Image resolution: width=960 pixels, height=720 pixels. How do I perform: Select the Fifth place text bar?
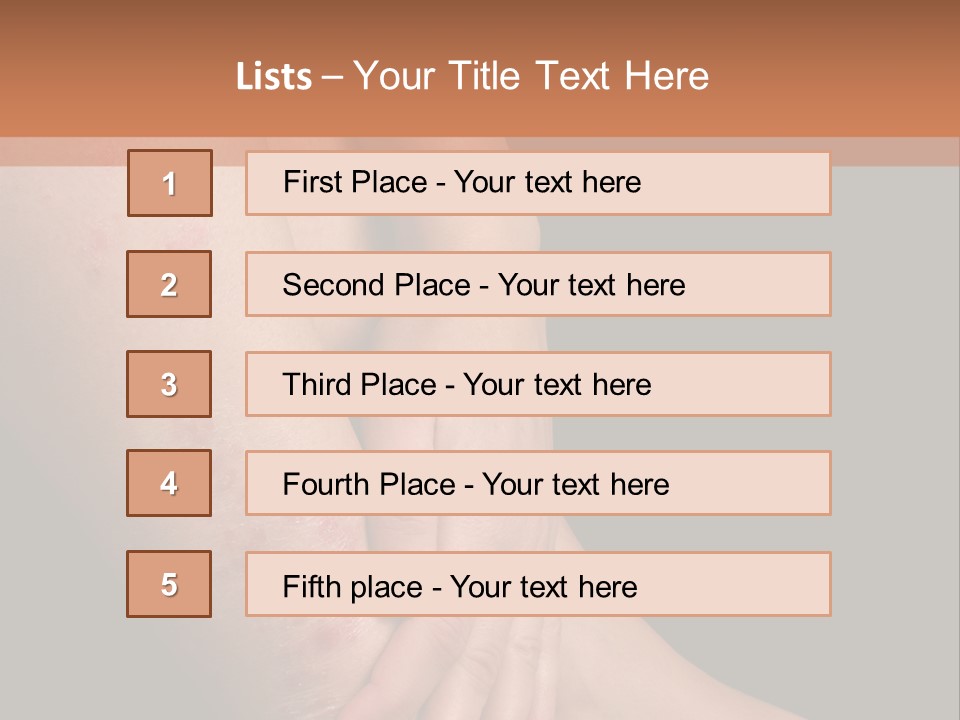[x=538, y=584]
